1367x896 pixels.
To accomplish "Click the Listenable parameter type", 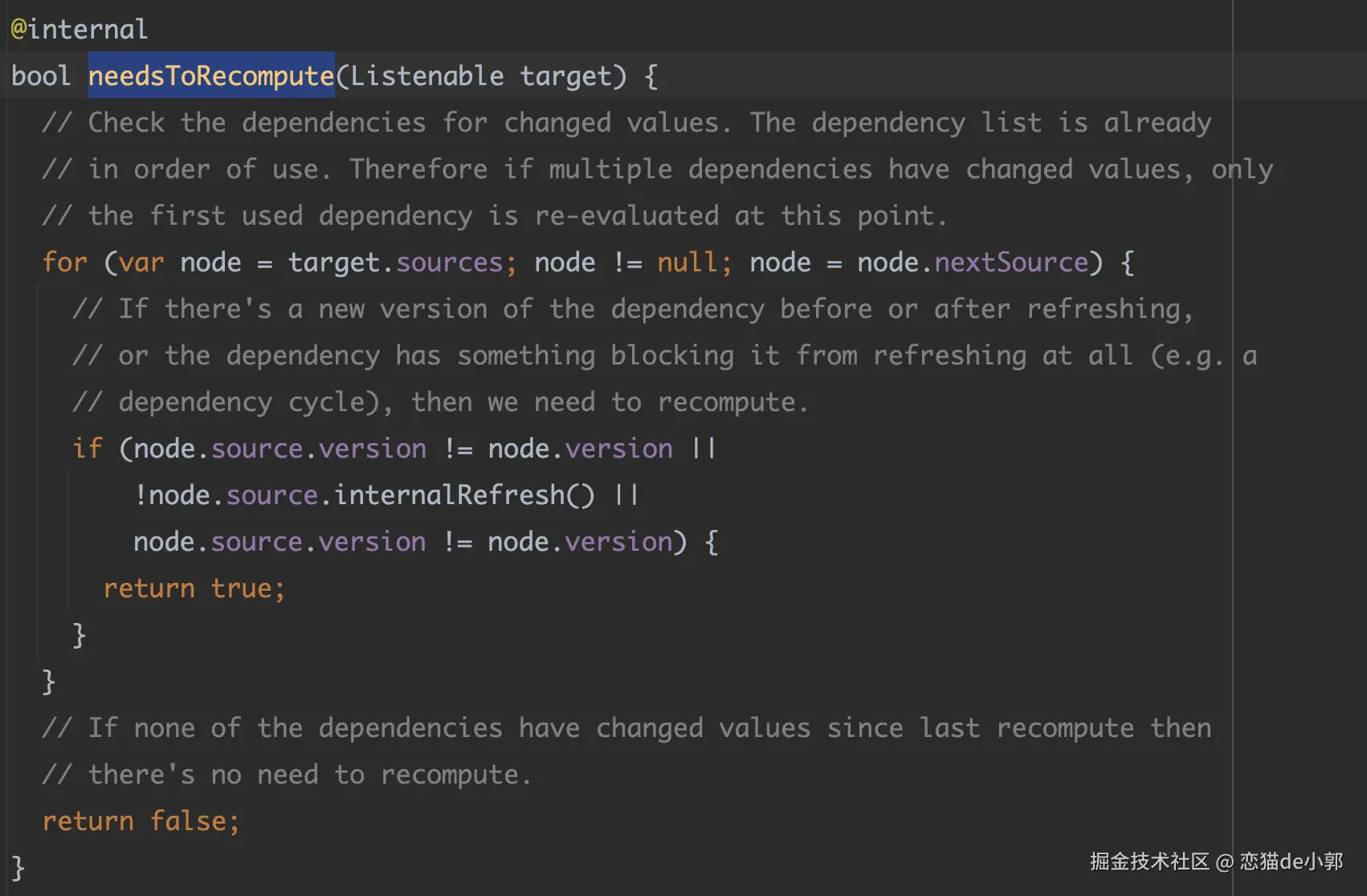I will click(426, 76).
